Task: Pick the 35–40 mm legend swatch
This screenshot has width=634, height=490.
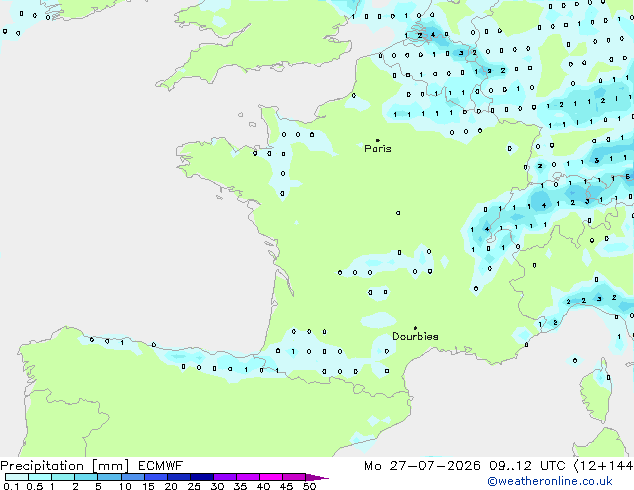Action: point(248,477)
